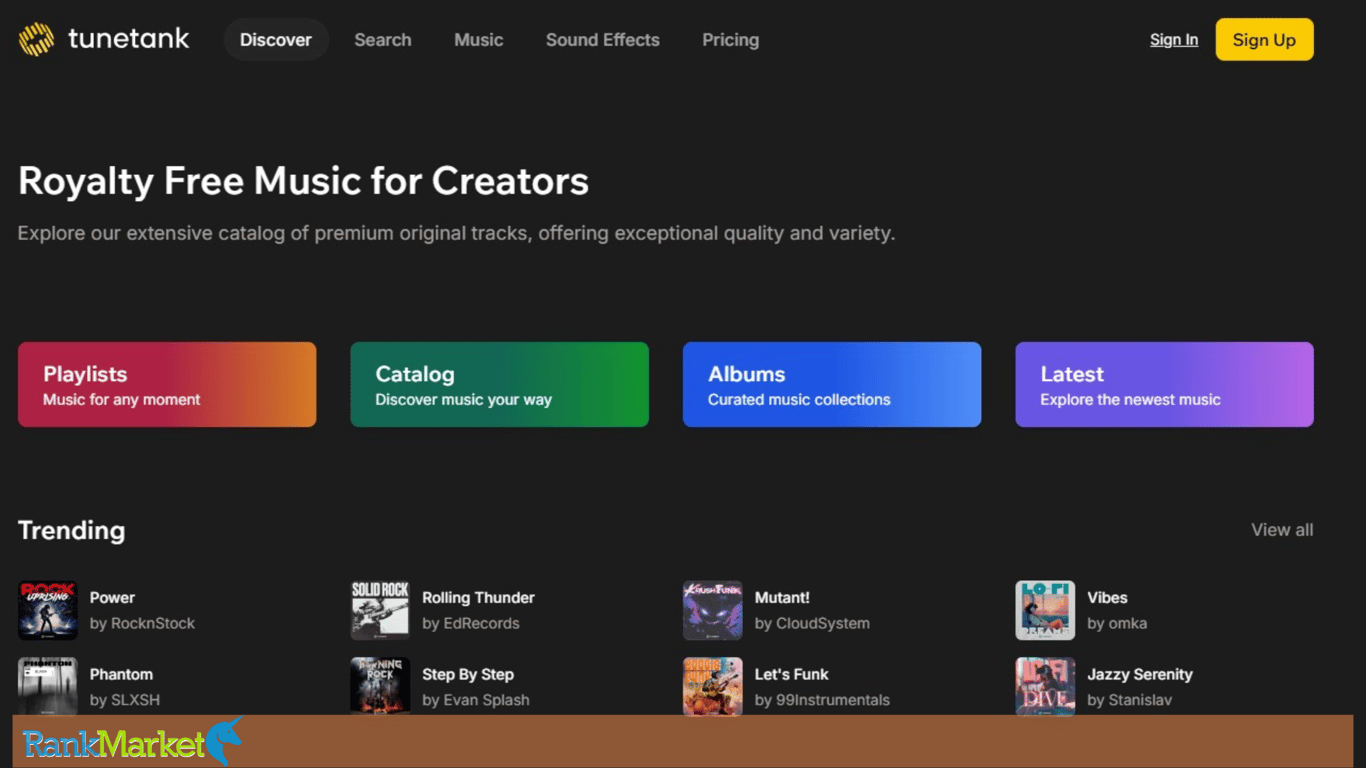
Task: Visit artist Stanislav
Action: coord(1140,700)
